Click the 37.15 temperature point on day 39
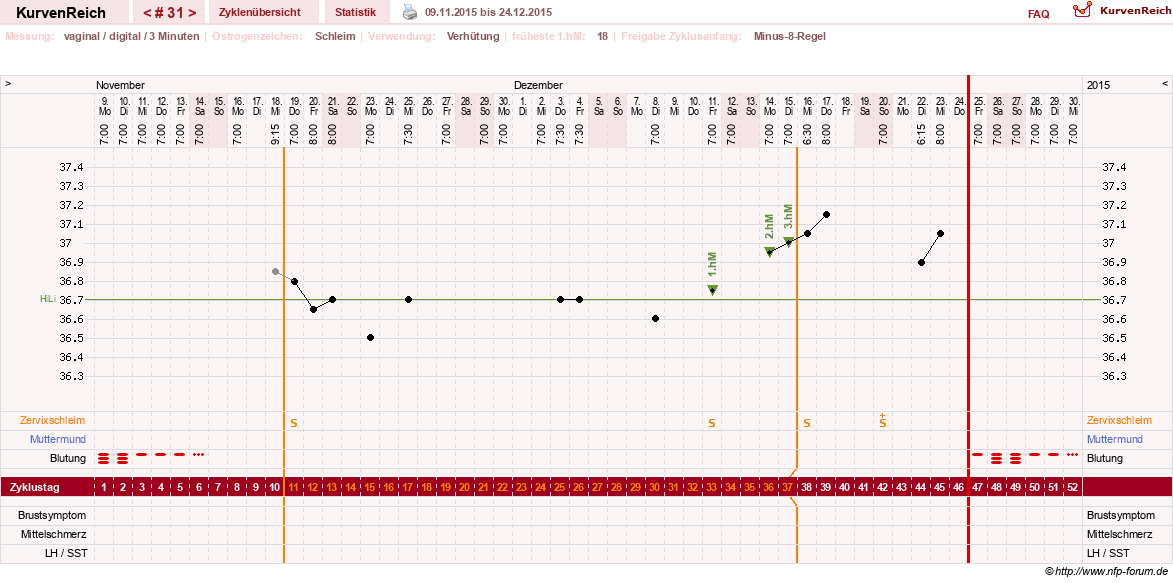 pyautogui.click(x=827, y=214)
